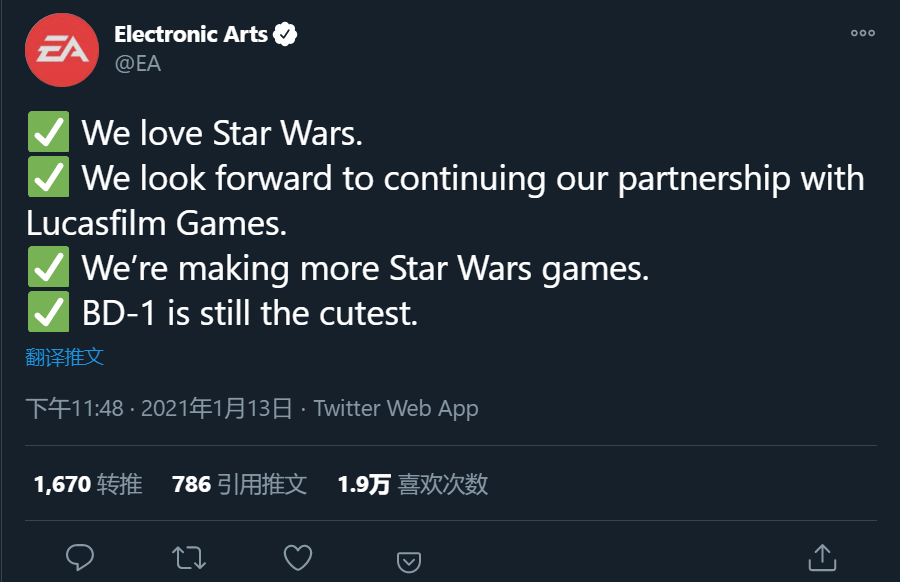Translate the tweet via 翻译推文 link
900x582 pixels.
pos(65,357)
